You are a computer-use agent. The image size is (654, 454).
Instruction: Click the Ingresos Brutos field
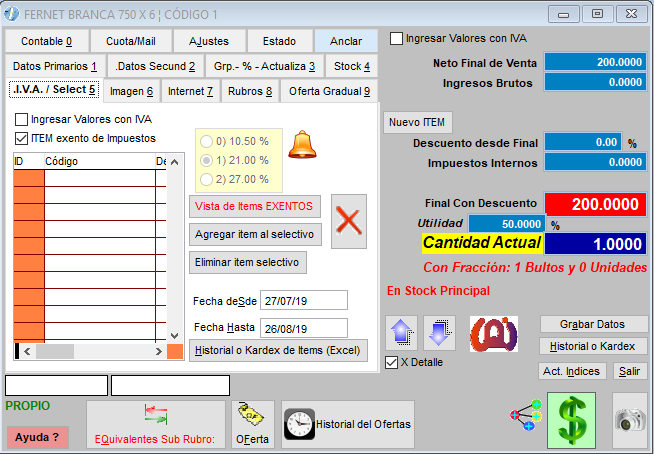(x=595, y=82)
